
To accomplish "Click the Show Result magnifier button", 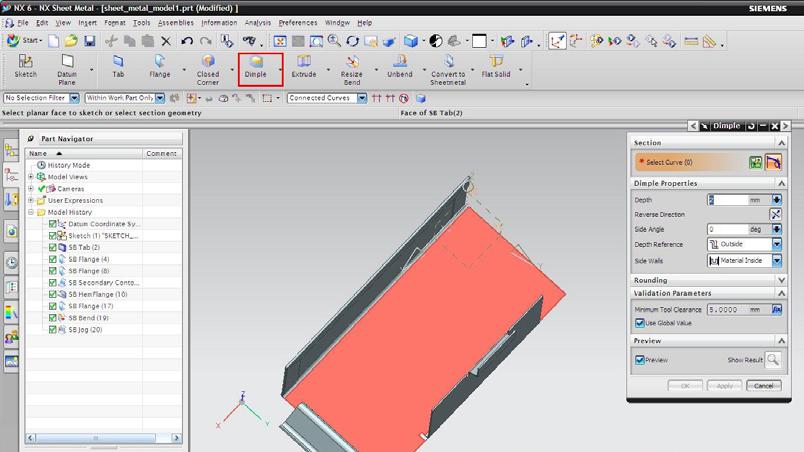I will click(x=773, y=360).
